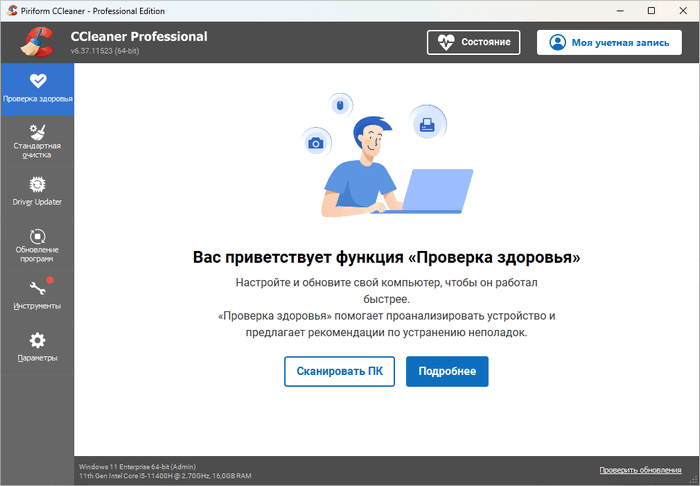The image size is (700, 486).
Task: Click the heartbeat icon in Состояние button
Action: point(446,42)
